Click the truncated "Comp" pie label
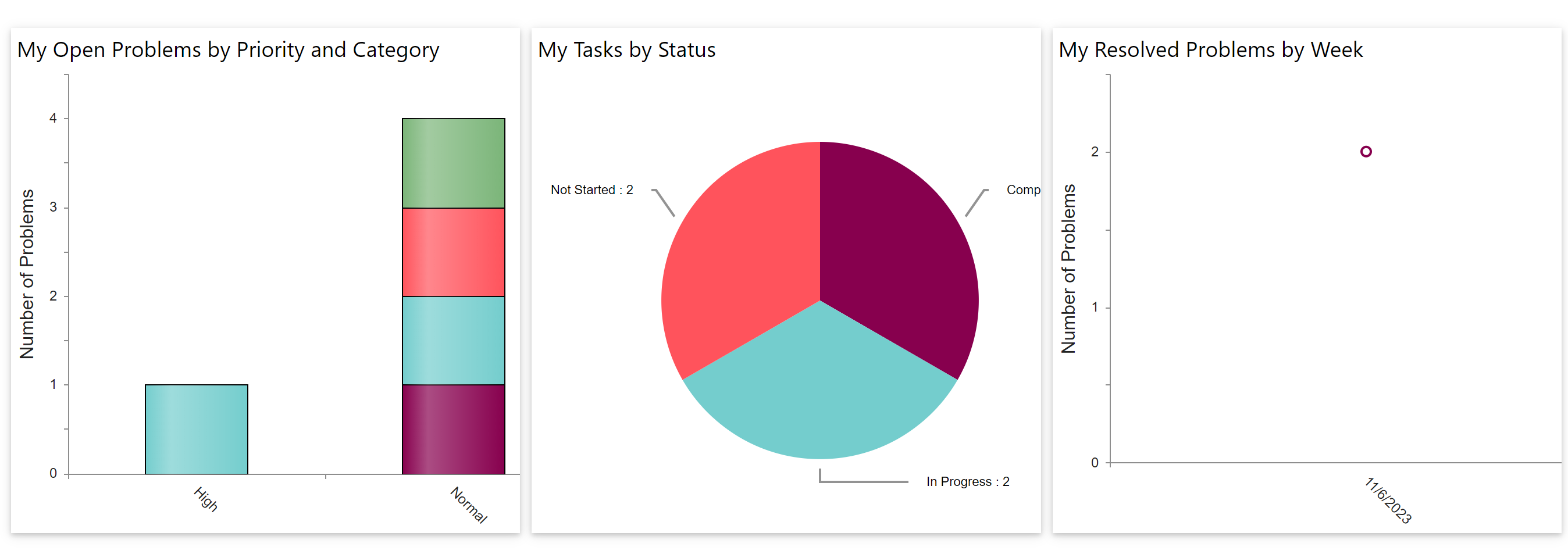The height and width of the screenshot is (554, 1568). (x=1023, y=190)
